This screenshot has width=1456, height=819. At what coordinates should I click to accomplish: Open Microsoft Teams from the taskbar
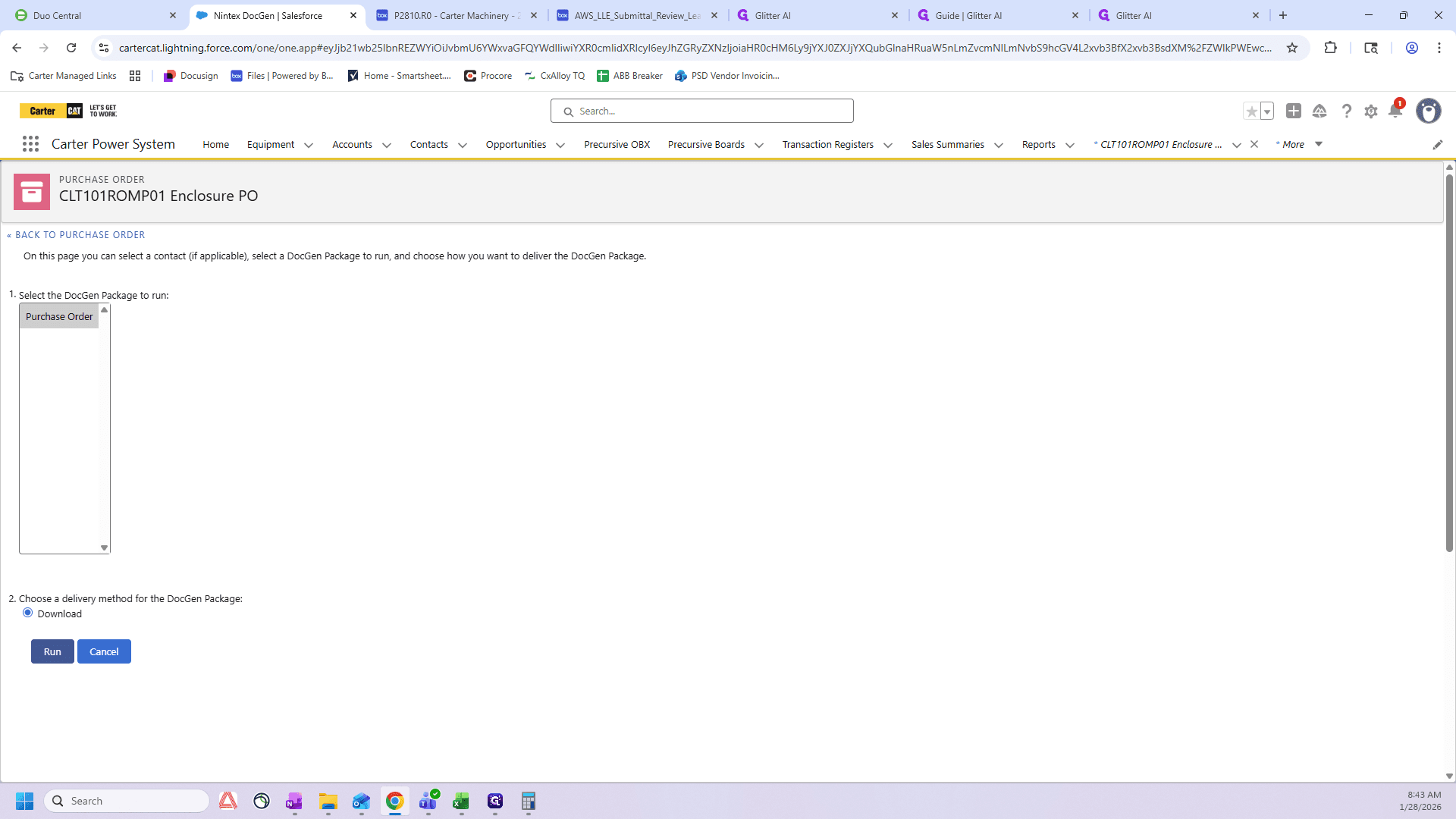tap(428, 801)
